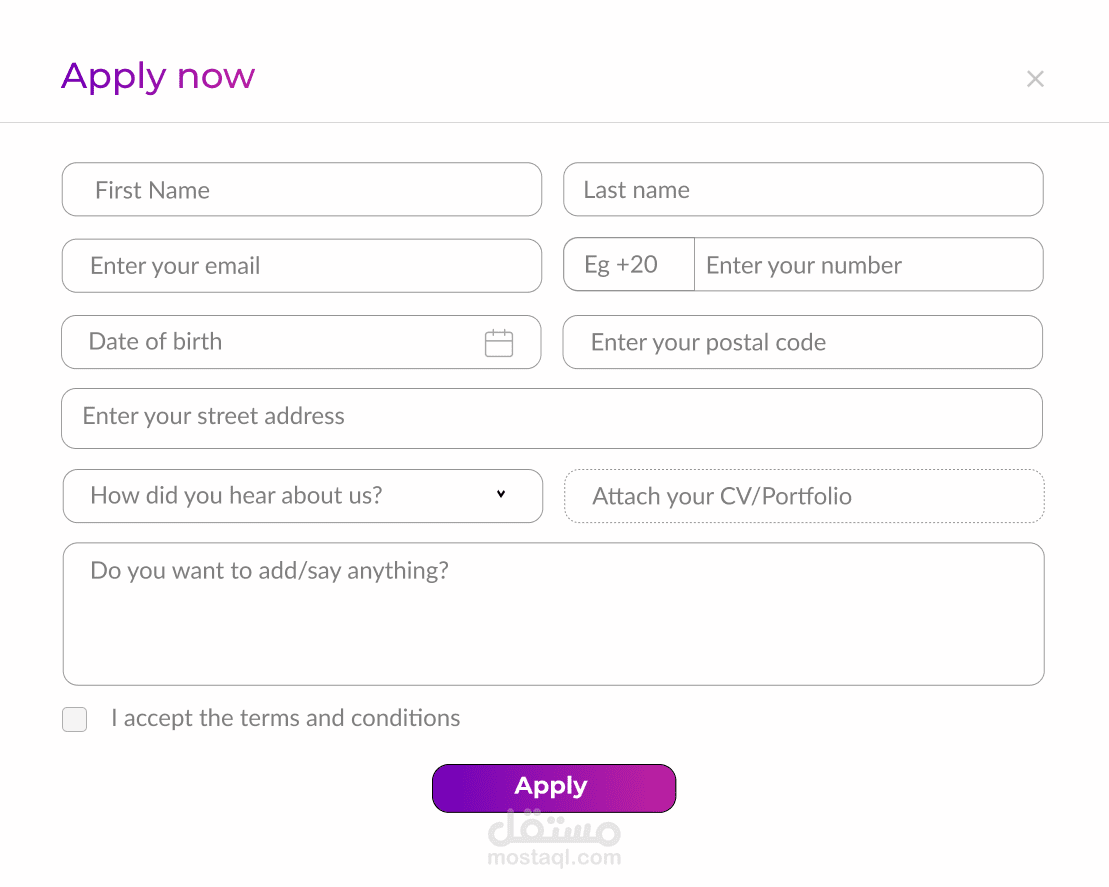
Task: Click the Mostaql Arabic logo watermark
Action: tap(554, 828)
